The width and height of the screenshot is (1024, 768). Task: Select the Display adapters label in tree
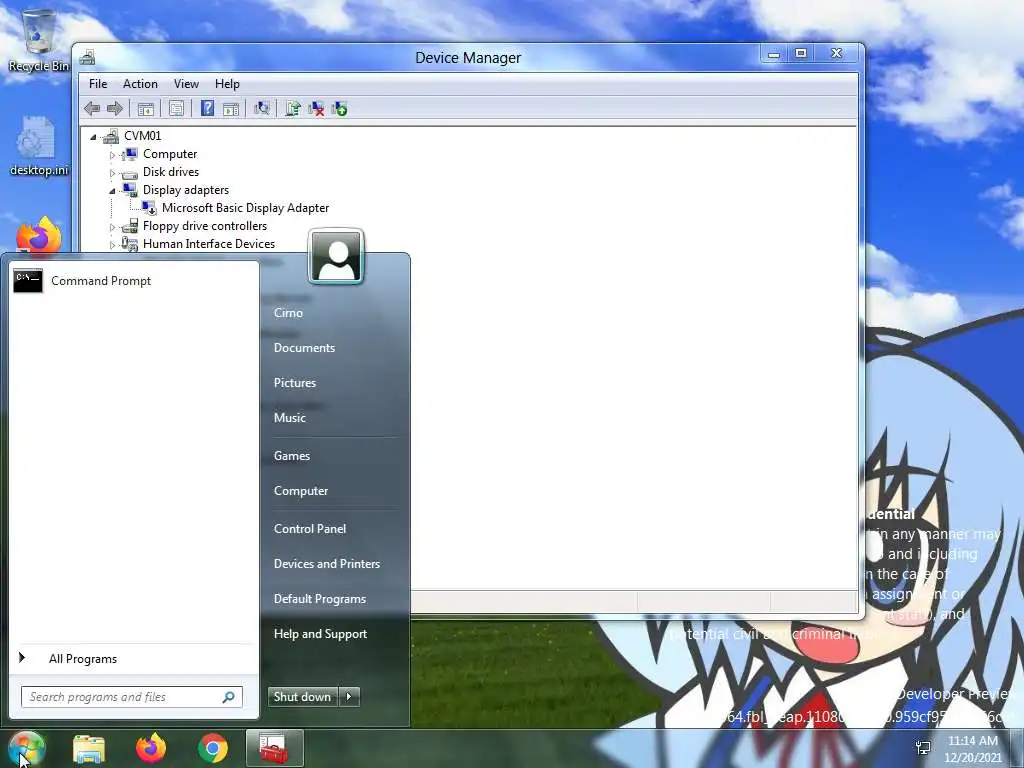coord(185,190)
